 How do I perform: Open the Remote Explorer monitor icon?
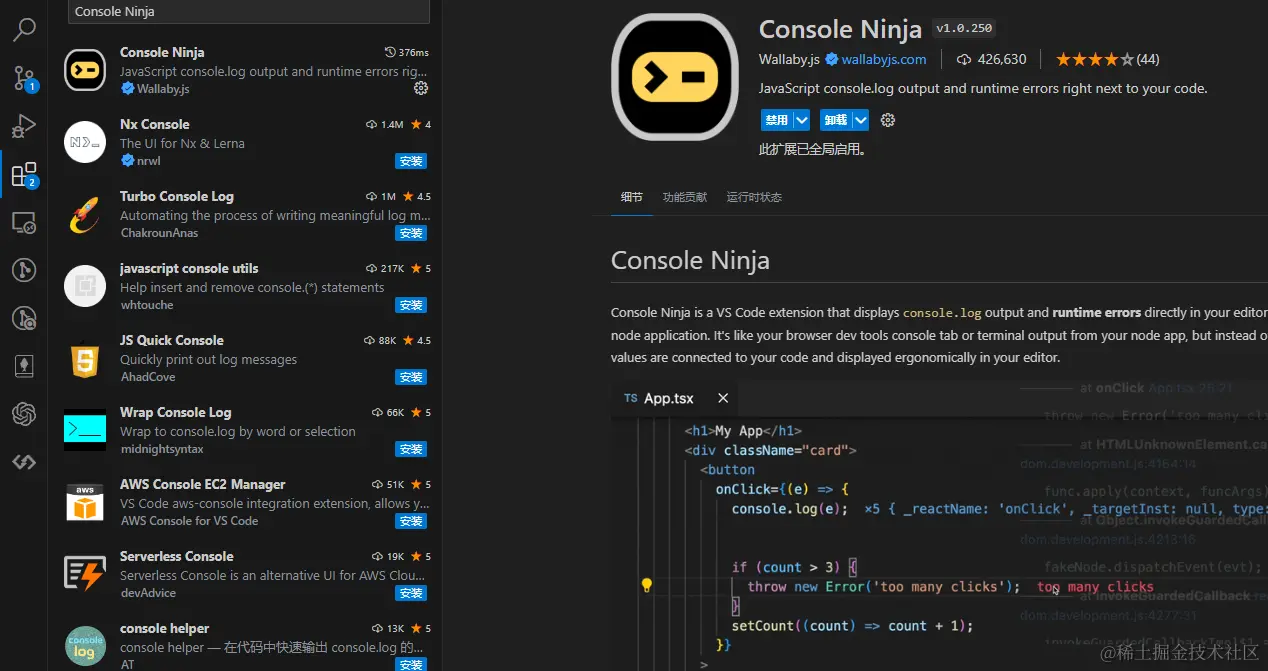pyautogui.click(x=24, y=222)
